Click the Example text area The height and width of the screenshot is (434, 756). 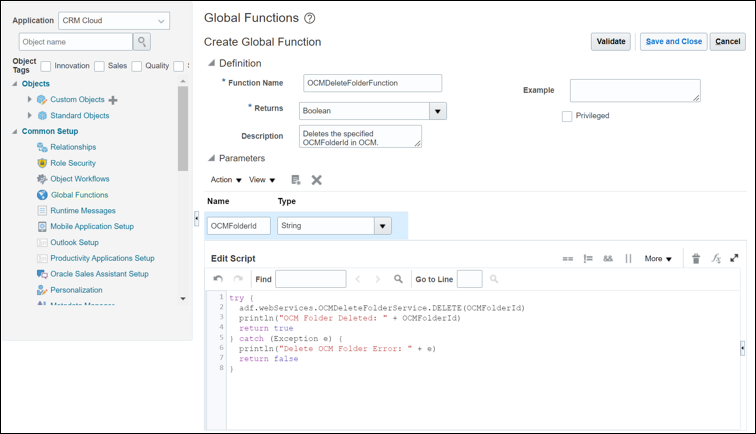(635, 91)
